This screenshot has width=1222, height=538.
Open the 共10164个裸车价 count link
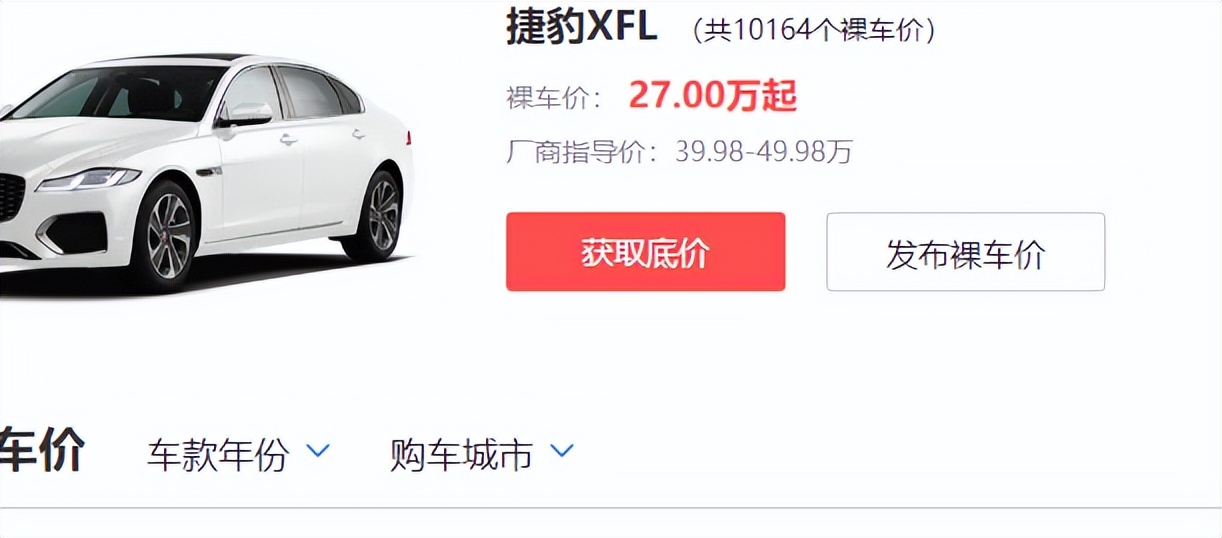click(815, 30)
